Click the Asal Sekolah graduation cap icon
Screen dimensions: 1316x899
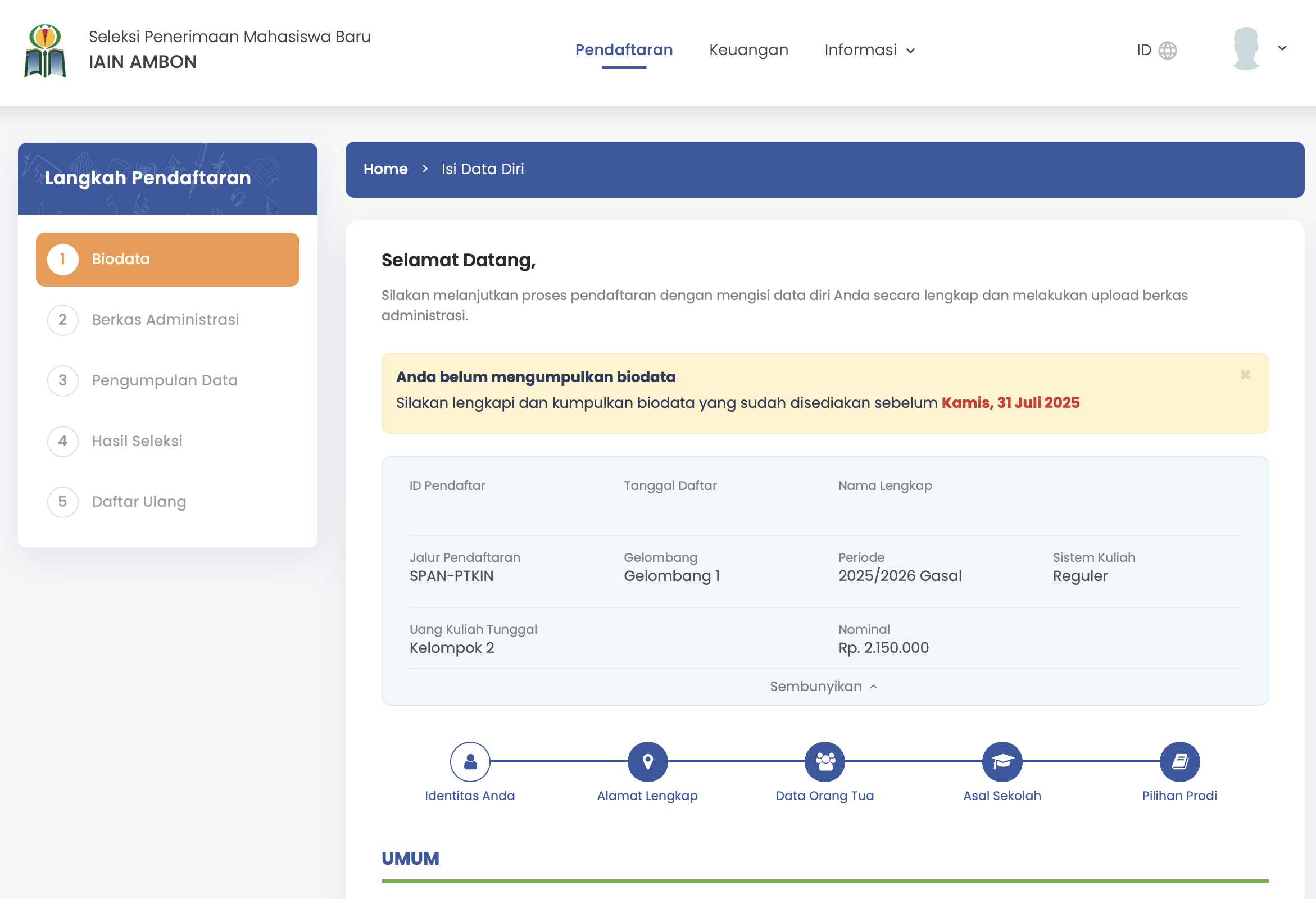click(x=1002, y=761)
